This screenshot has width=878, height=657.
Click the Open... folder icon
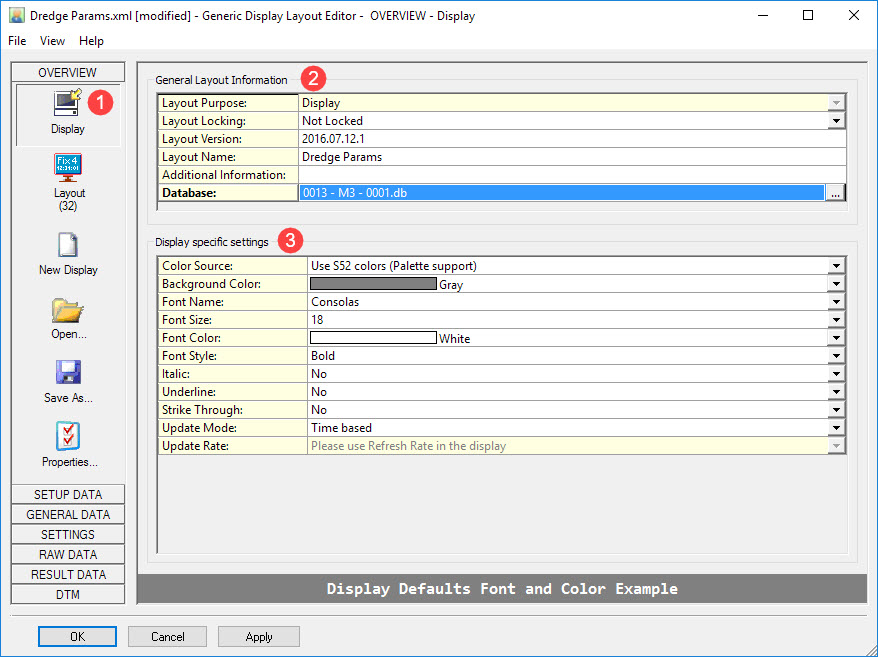click(68, 310)
